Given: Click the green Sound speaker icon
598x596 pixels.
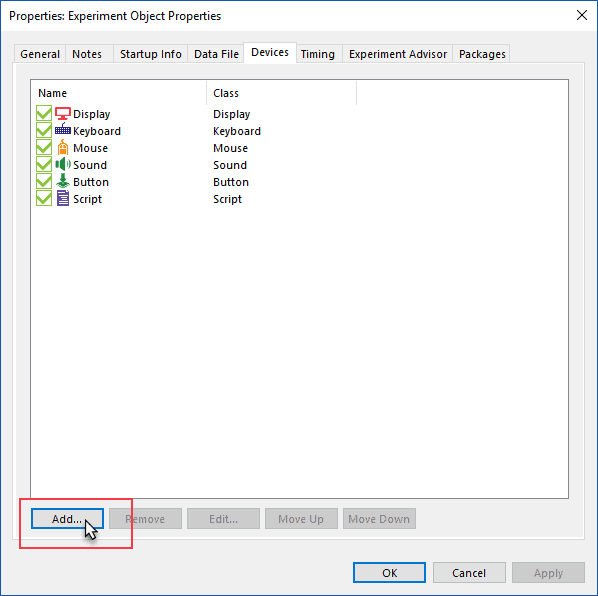Looking at the screenshot, I should click(x=63, y=164).
